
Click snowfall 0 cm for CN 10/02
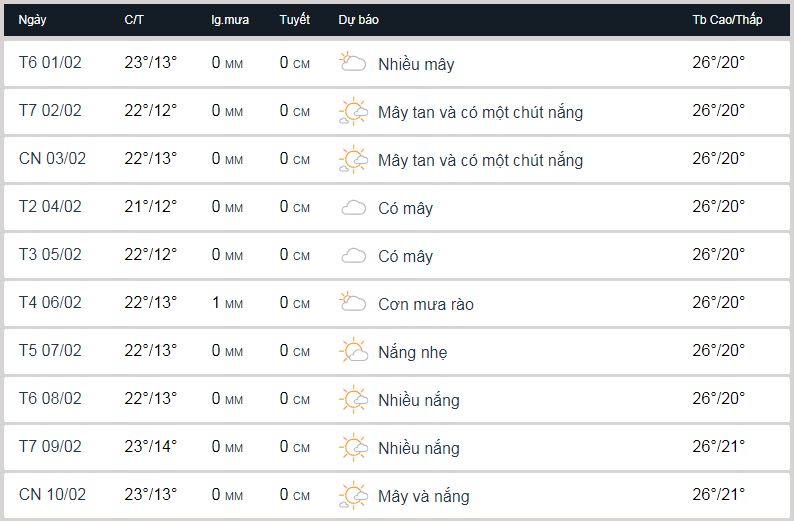click(295, 495)
